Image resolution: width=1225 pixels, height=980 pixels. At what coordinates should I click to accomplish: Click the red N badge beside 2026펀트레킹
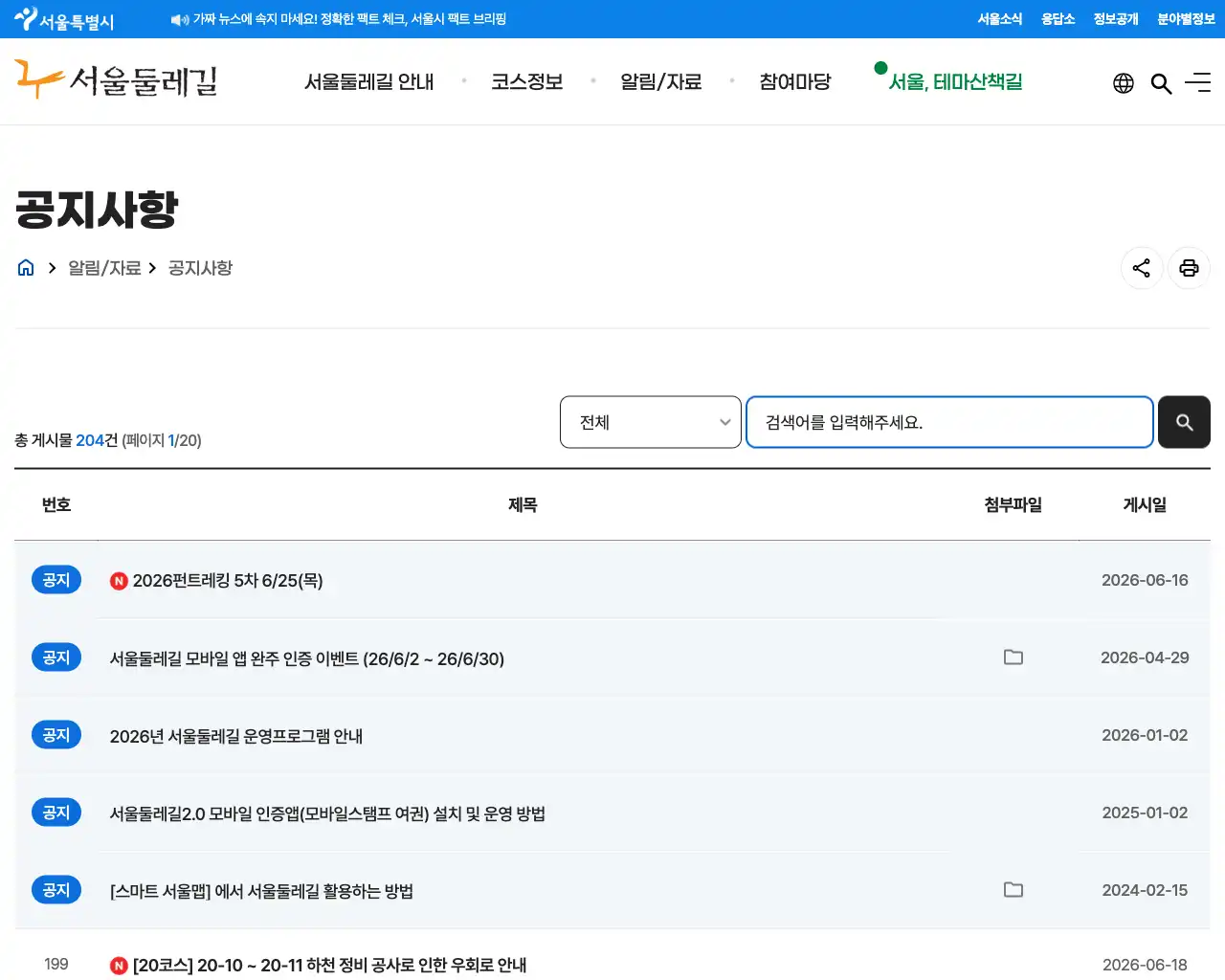[119, 581]
